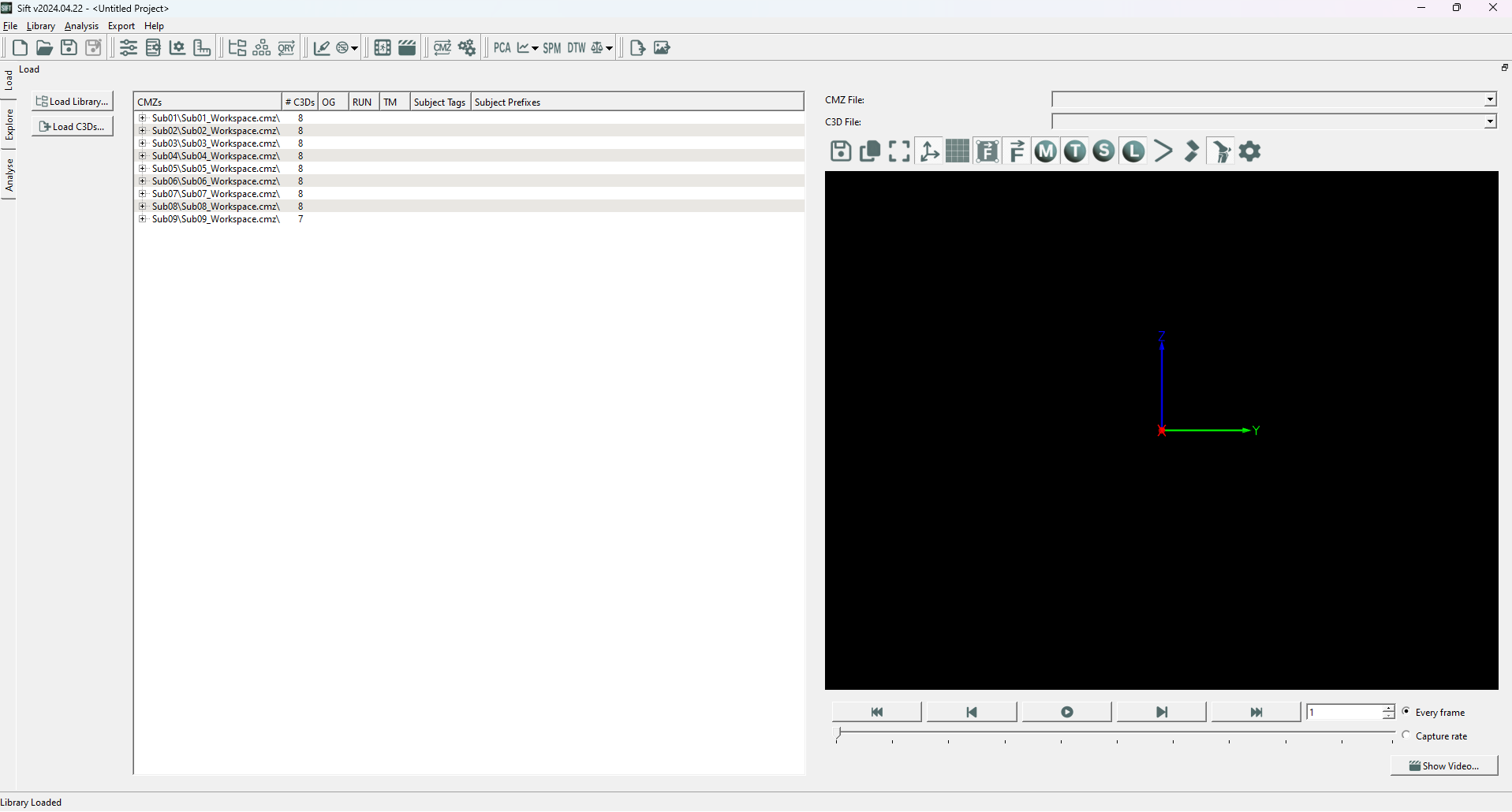Open the Library menu

pyautogui.click(x=41, y=26)
